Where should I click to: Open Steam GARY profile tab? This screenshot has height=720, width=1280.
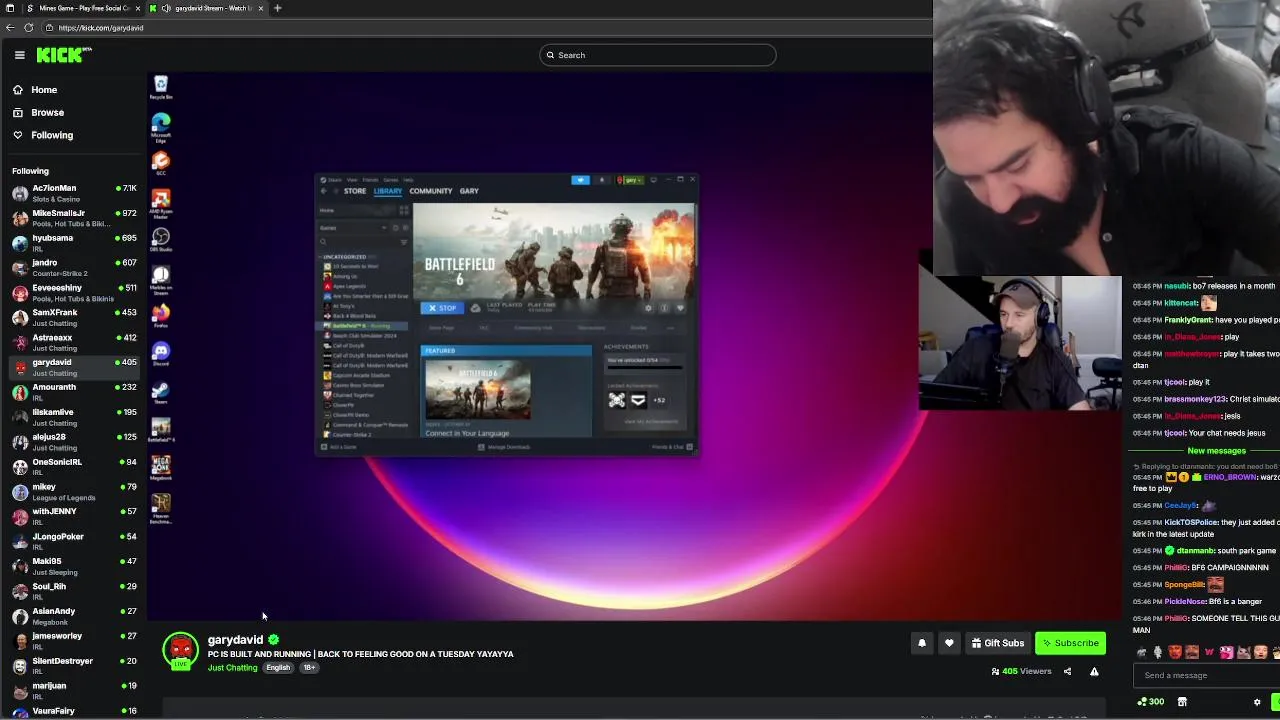tap(469, 191)
